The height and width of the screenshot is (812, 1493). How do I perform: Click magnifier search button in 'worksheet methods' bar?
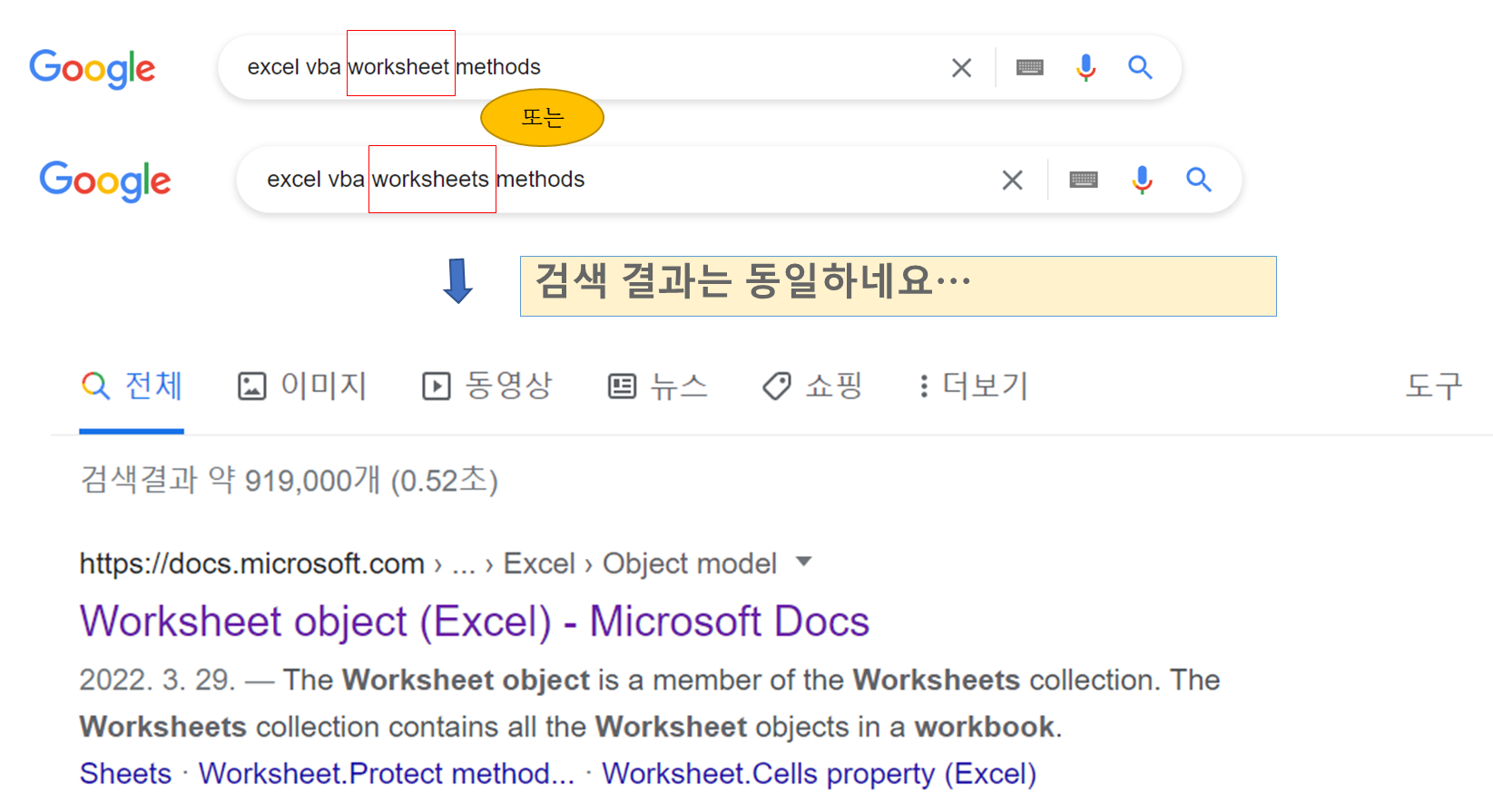coord(1140,67)
